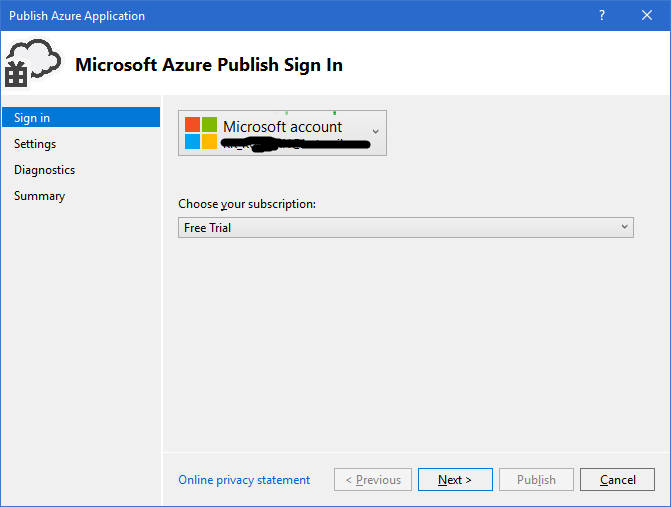The width and height of the screenshot is (671, 507).
Task: Click the 'Microsoft Azure Publish Sign In' heading
Action: (209, 65)
